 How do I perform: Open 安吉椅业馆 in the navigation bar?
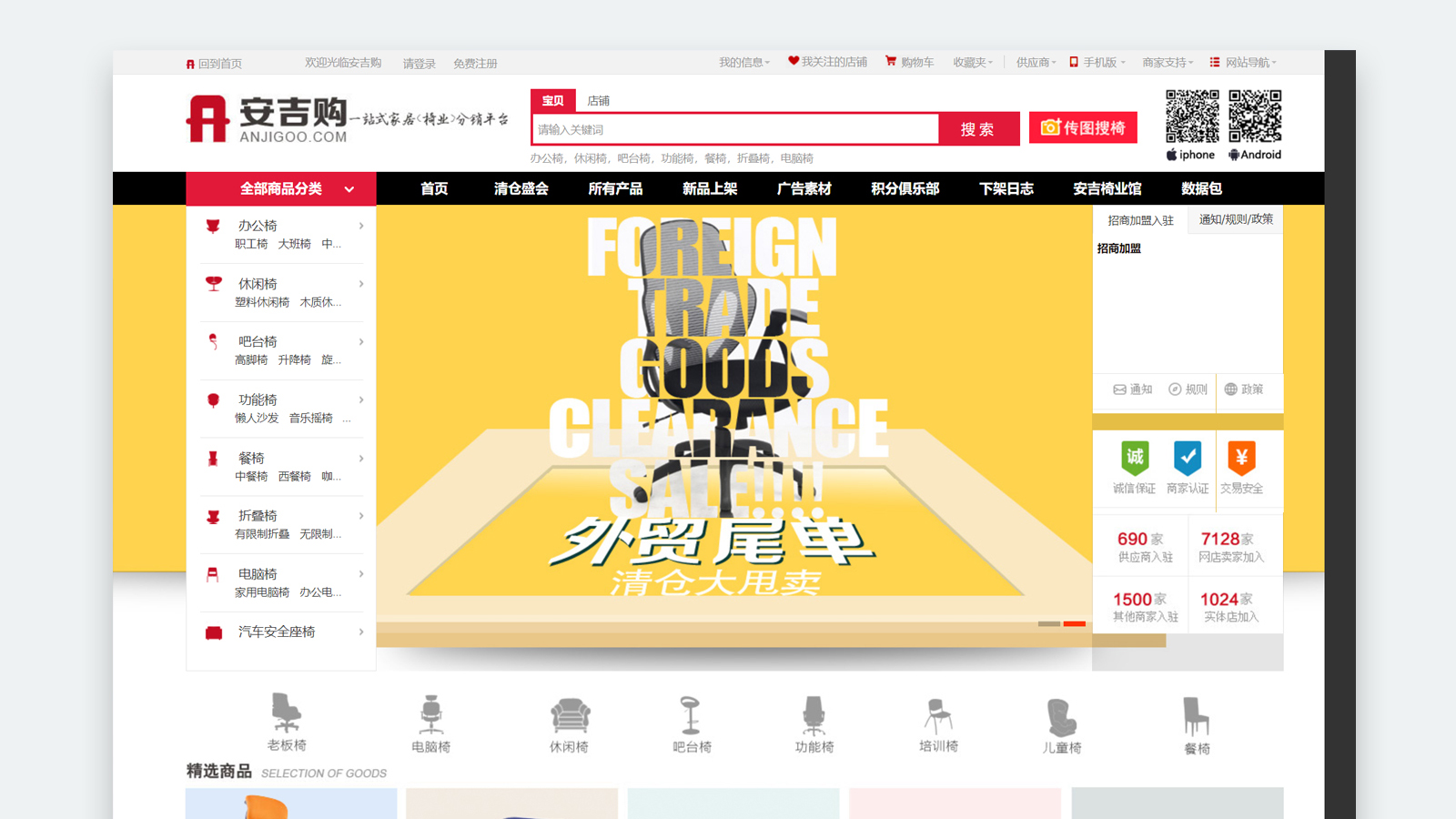coord(1107,188)
